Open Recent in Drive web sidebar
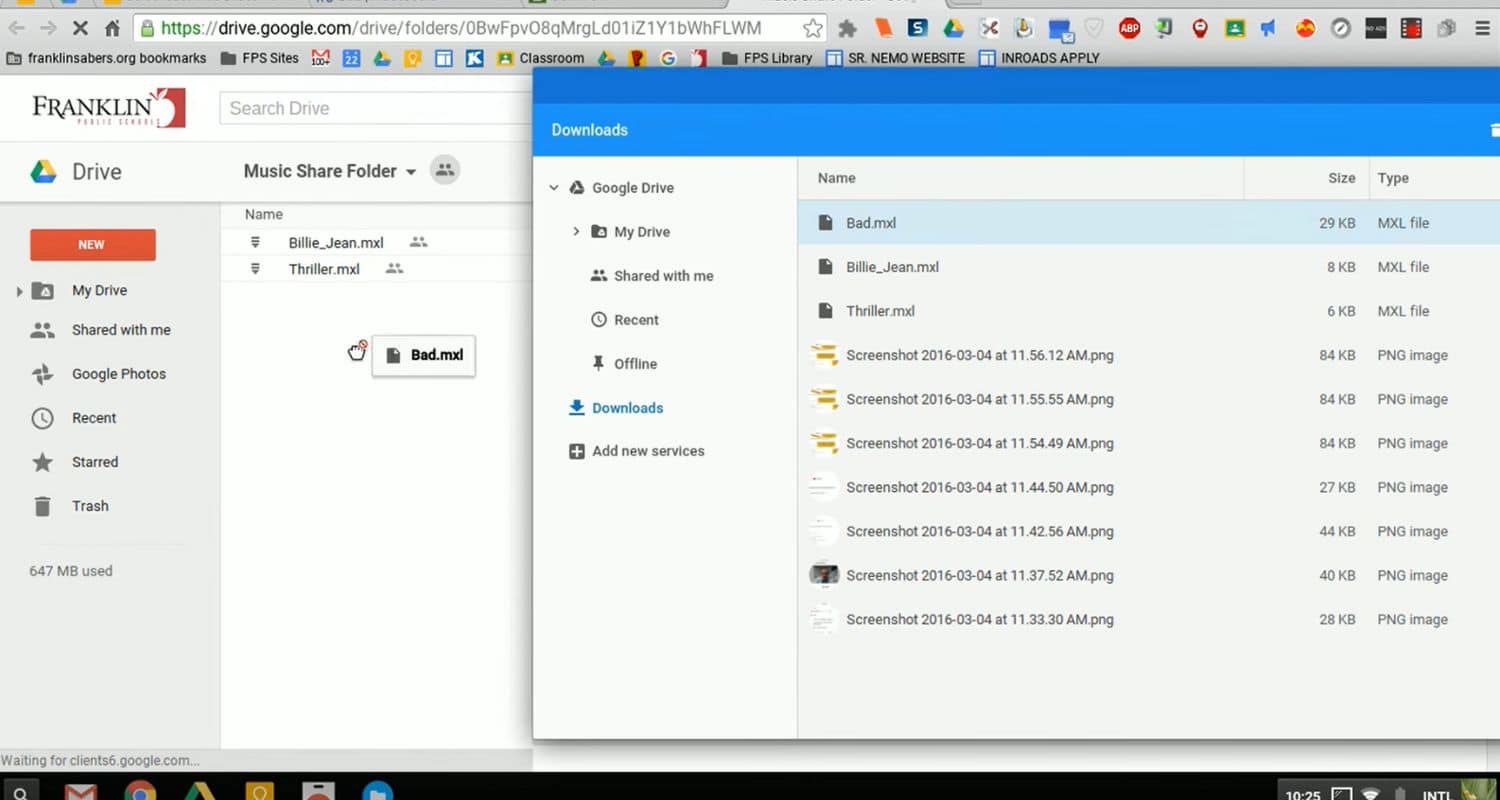Screen dimensions: 1500x800 coord(94,418)
